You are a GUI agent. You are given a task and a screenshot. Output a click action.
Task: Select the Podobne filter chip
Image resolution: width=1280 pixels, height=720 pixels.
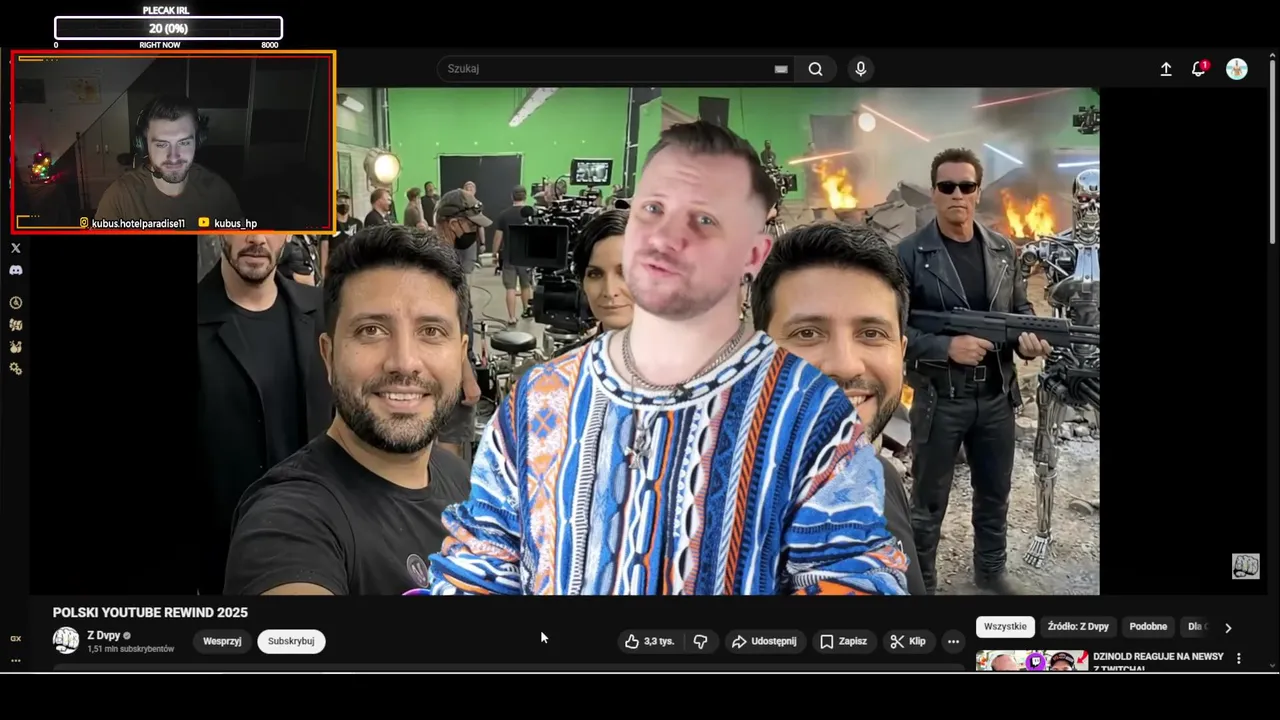(1148, 627)
